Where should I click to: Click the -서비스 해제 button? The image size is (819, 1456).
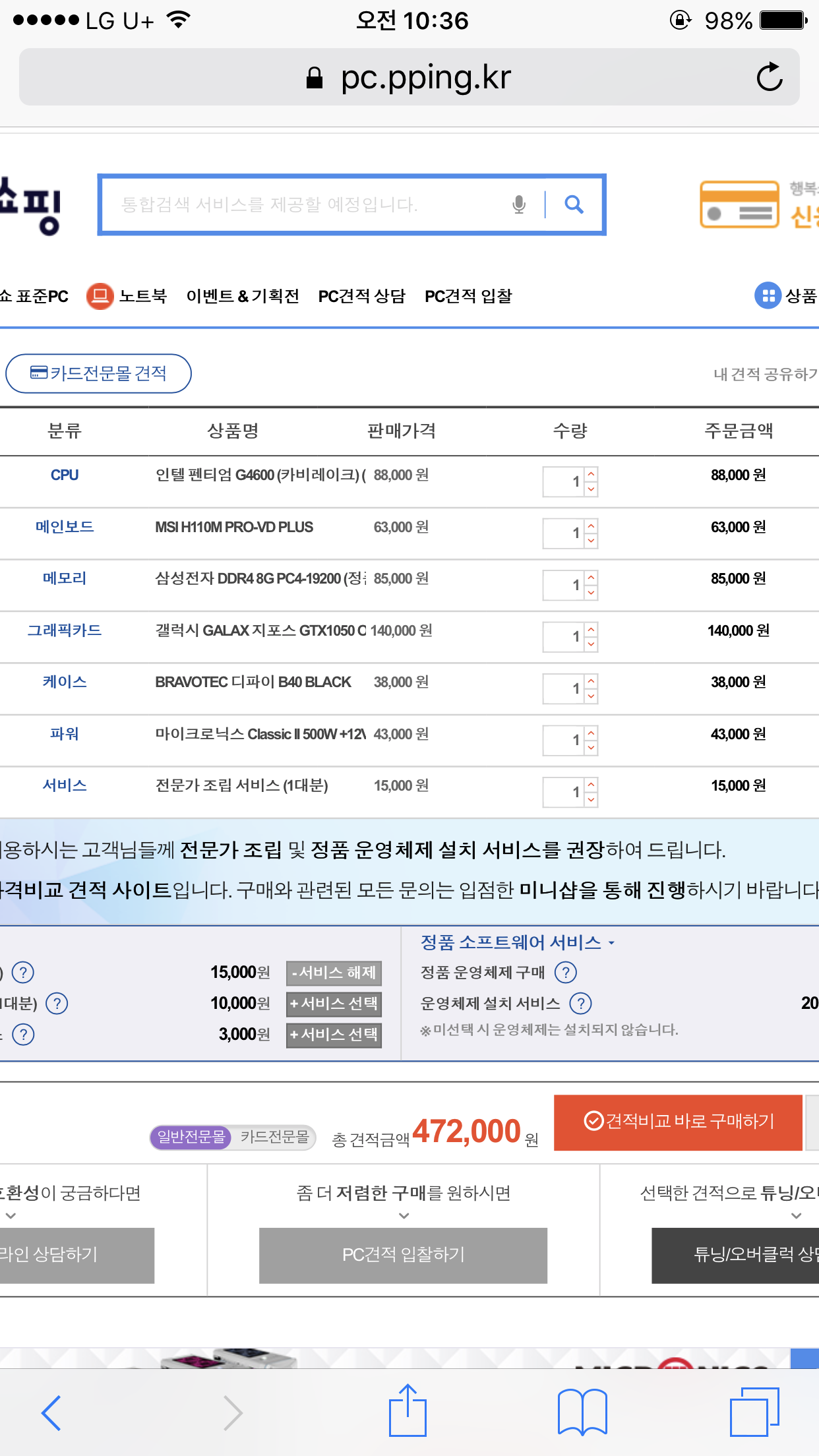tap(334, 973)
